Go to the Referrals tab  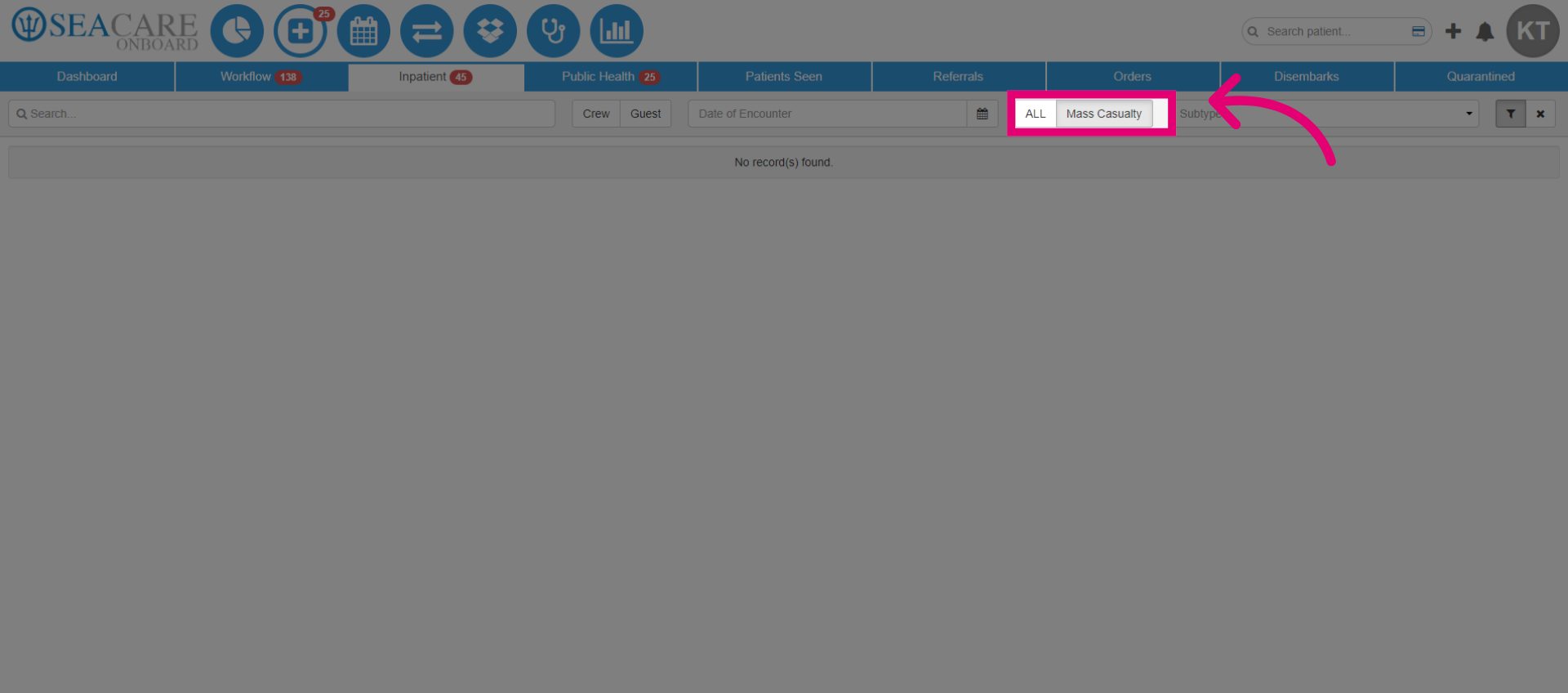click(x=958, y=76)
